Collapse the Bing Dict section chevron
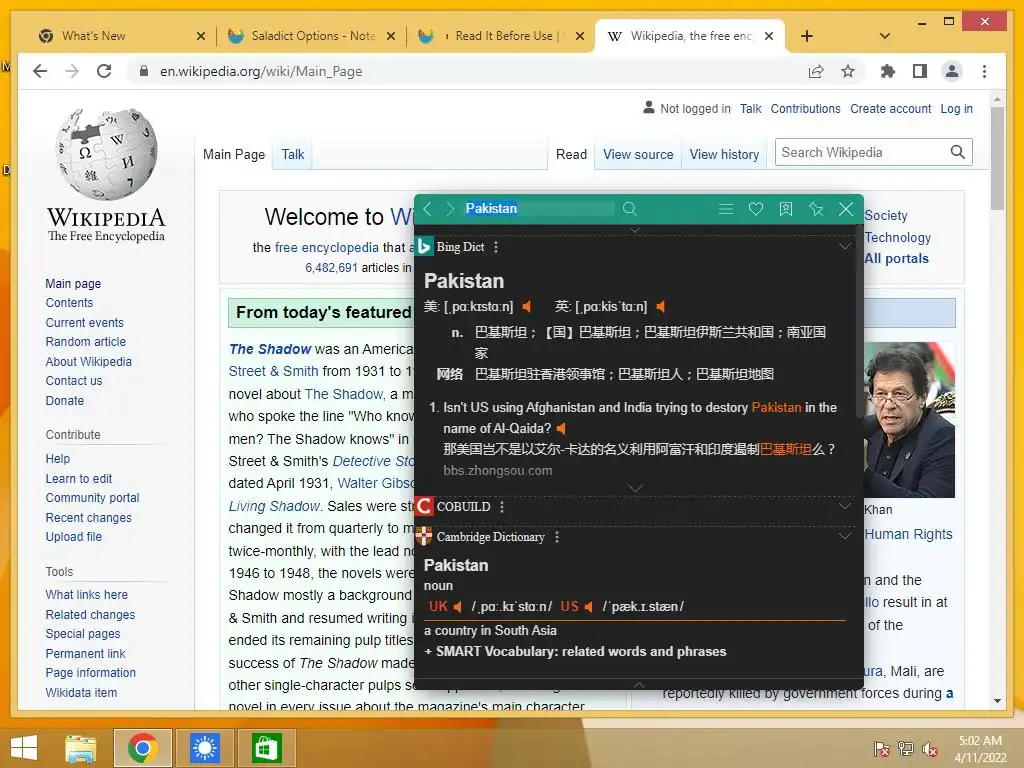The height and width of the screenshot is (768, 1024). click(x=845, y=246)
